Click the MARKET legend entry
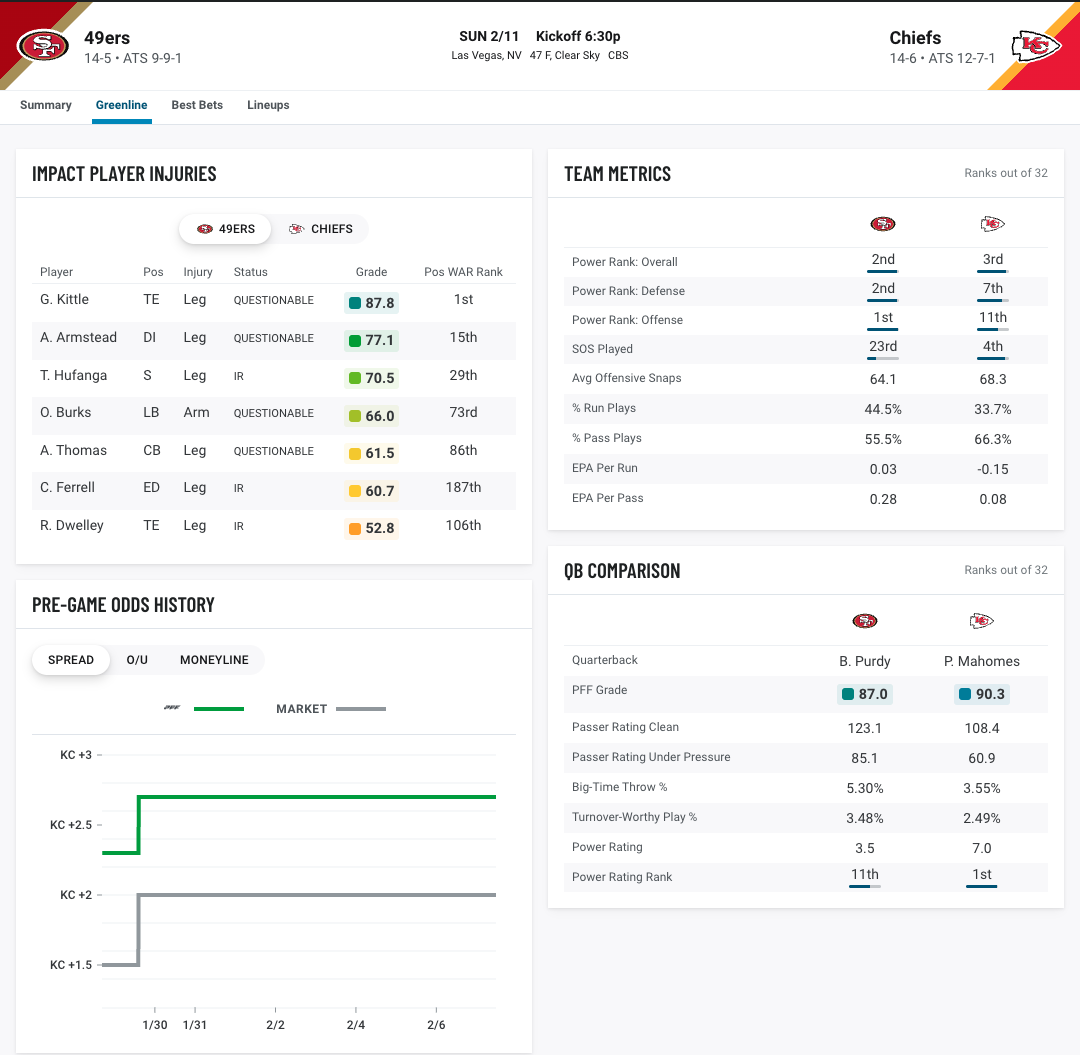 (331, 709)
